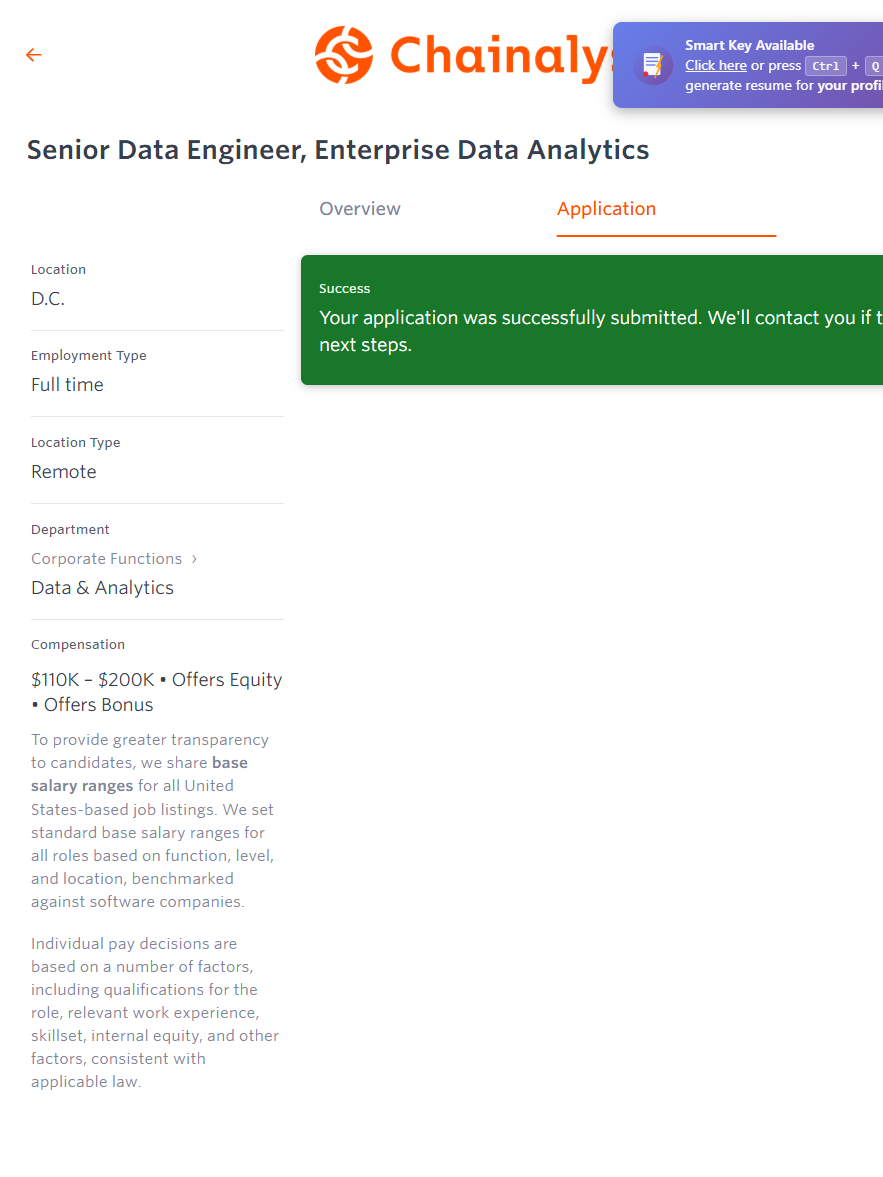This screenshot has height=1177, width=883.
Task: Click the Data & Analytics department
Action: click(x=102, y=588)
